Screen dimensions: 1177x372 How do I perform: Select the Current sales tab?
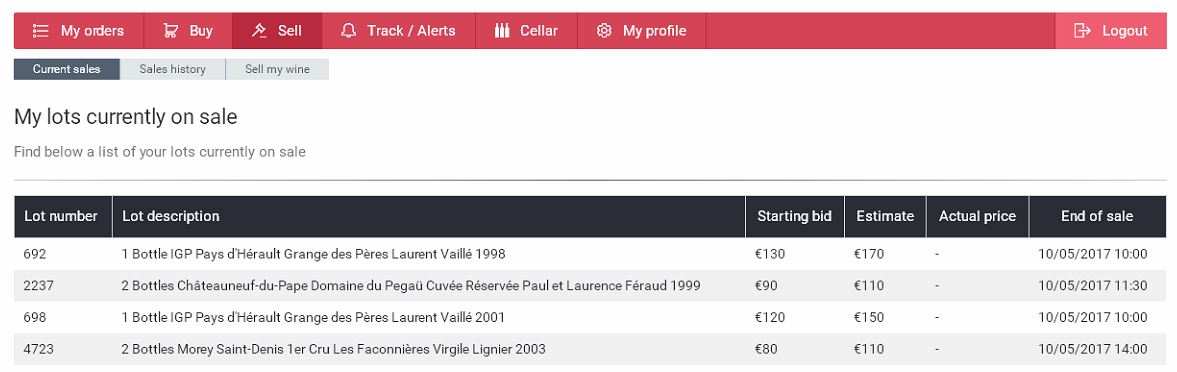tap(67, 69)
